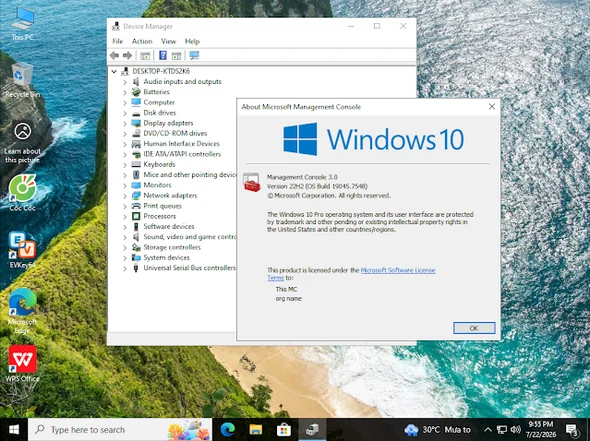The width and height of the screenshot is (590, 441).
Task: Click the Show/Hide console tree toolbar icon
Action: [145, 56]
